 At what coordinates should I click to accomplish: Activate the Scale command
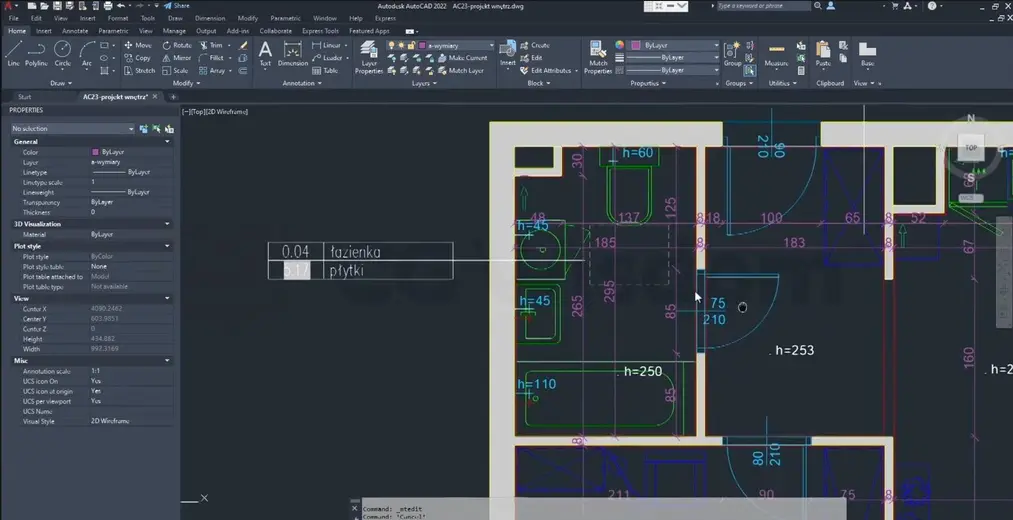pos(175,70)
